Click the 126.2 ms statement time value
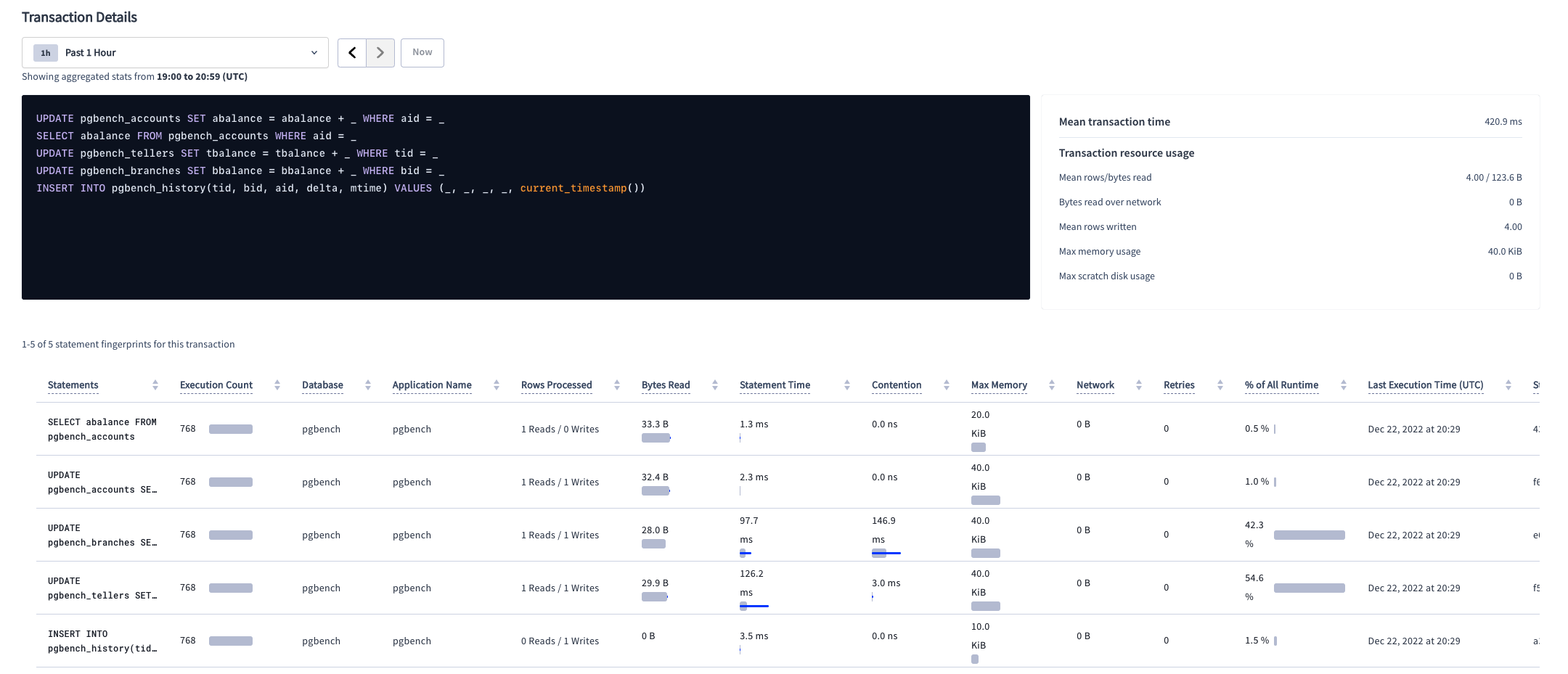Image resolution: width=1568 pixels, height=674 pixels. 751,583
